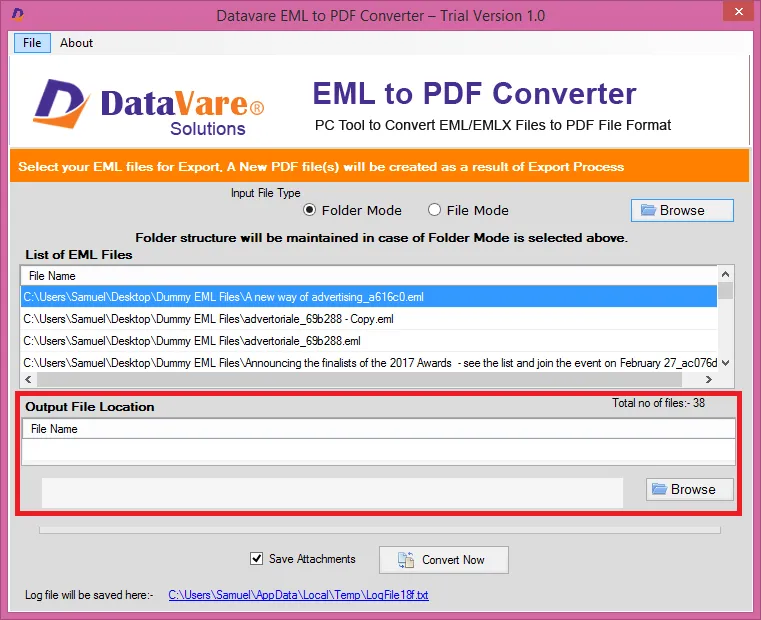This screenshot has height=620, width=761.
Task: Click the DataVare Solutions logo
Action: [x=149, y=107]
